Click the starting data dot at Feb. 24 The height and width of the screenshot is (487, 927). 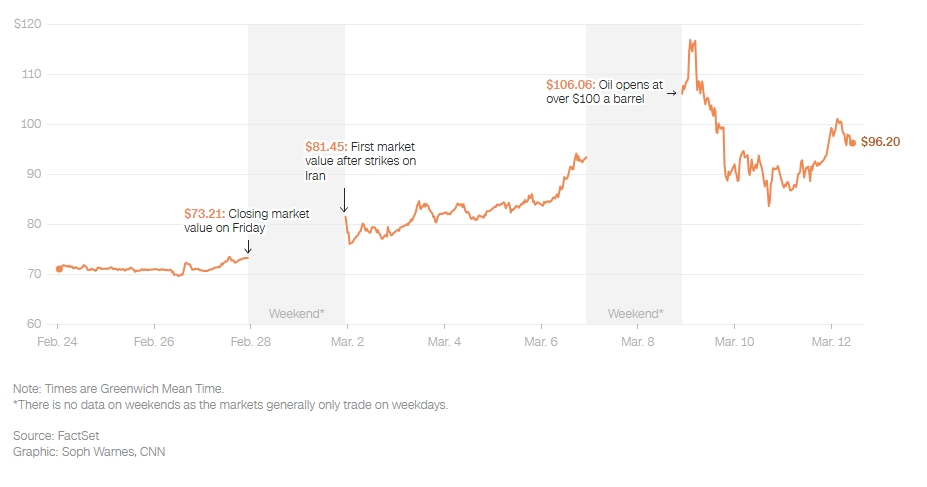(x=59, y=268)
